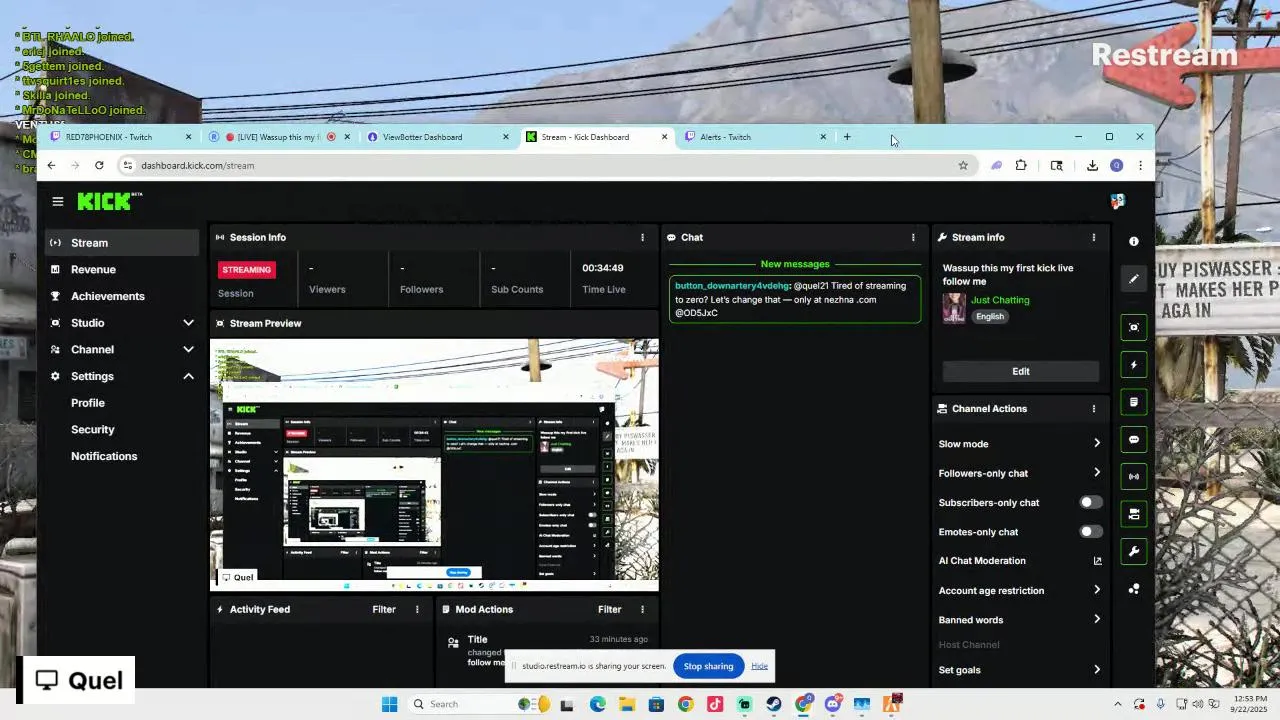
Task: Open Account age restriction options
Action: pyautogui.click(x=1019, y=590)
